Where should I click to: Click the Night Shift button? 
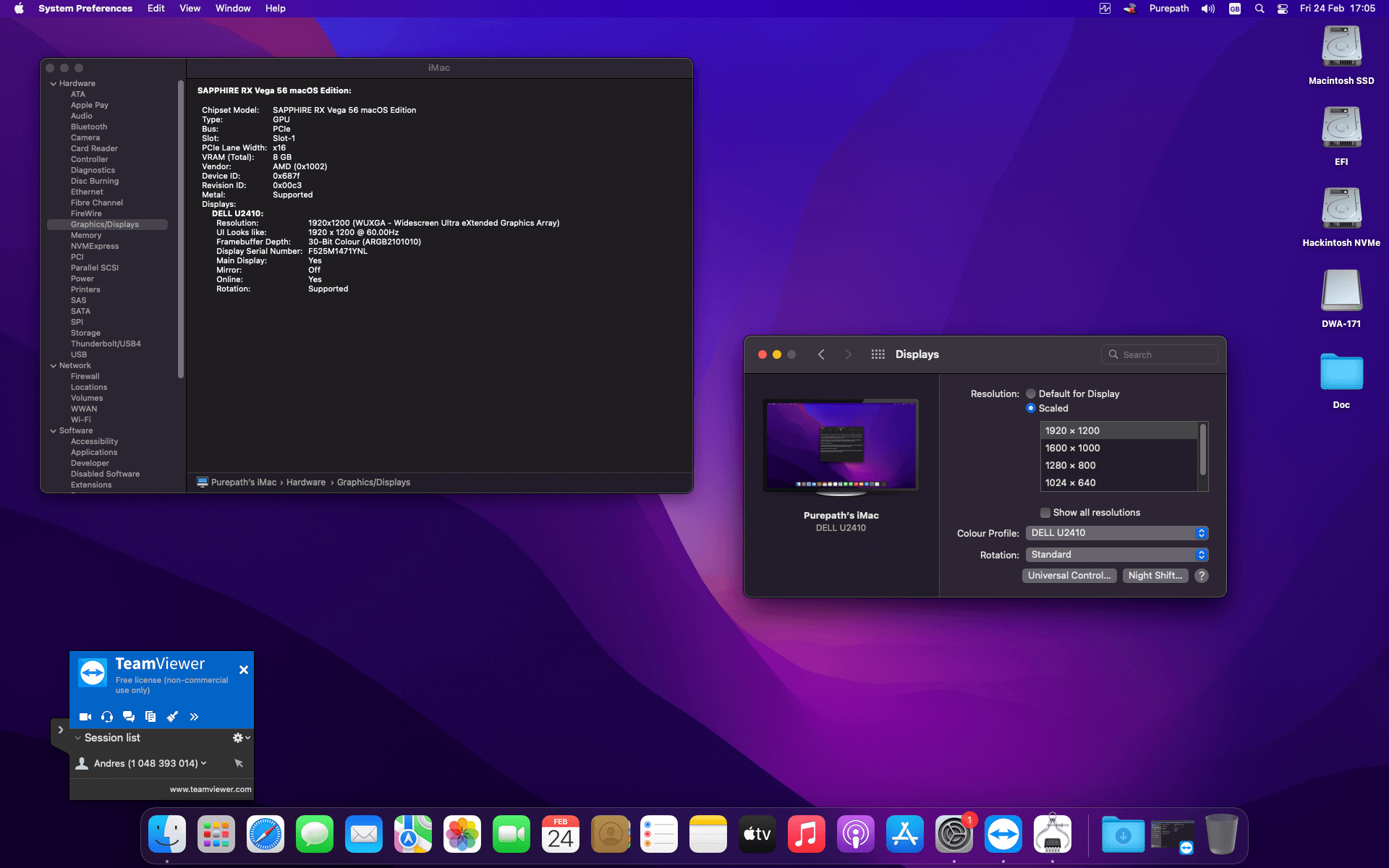(x=1155, y=576)
